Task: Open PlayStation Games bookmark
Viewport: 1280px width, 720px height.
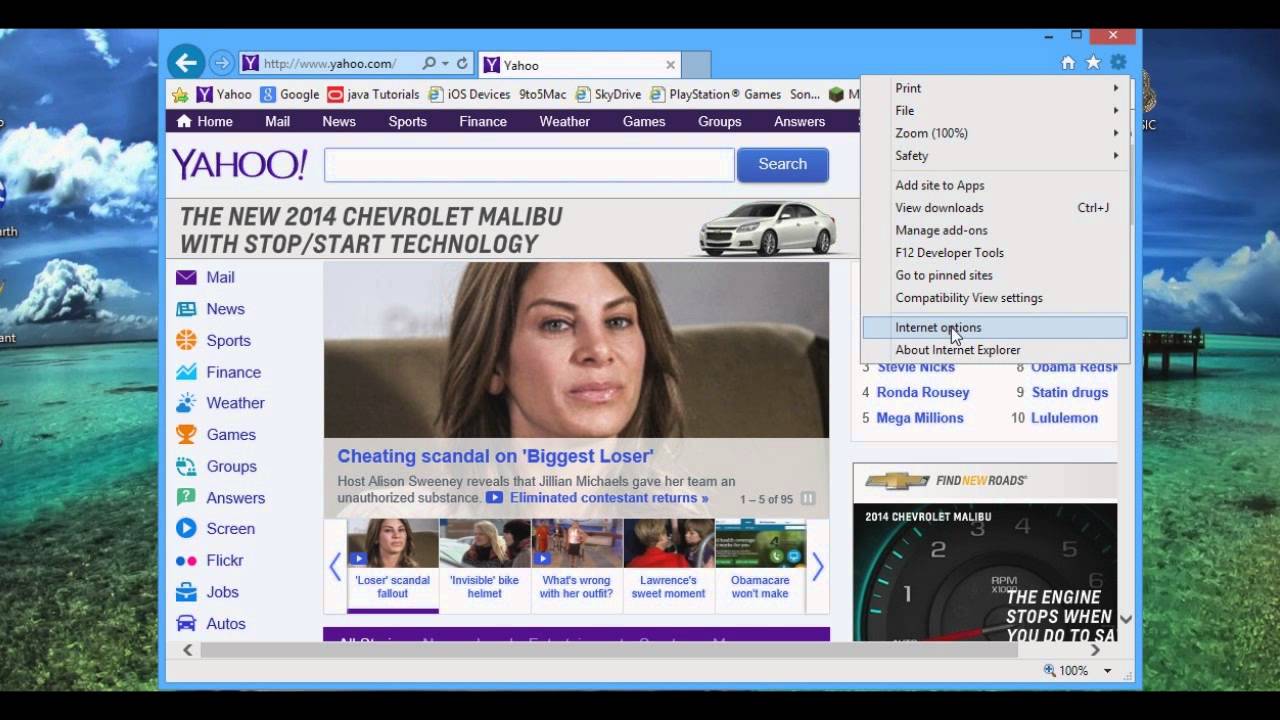Action: click(x=716, y=95)
